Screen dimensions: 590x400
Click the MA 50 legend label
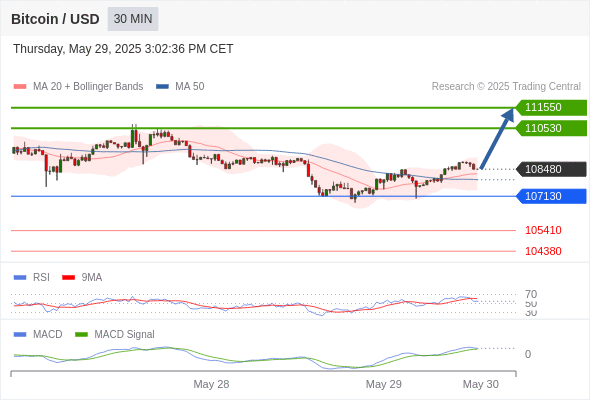tap(190, 87)
